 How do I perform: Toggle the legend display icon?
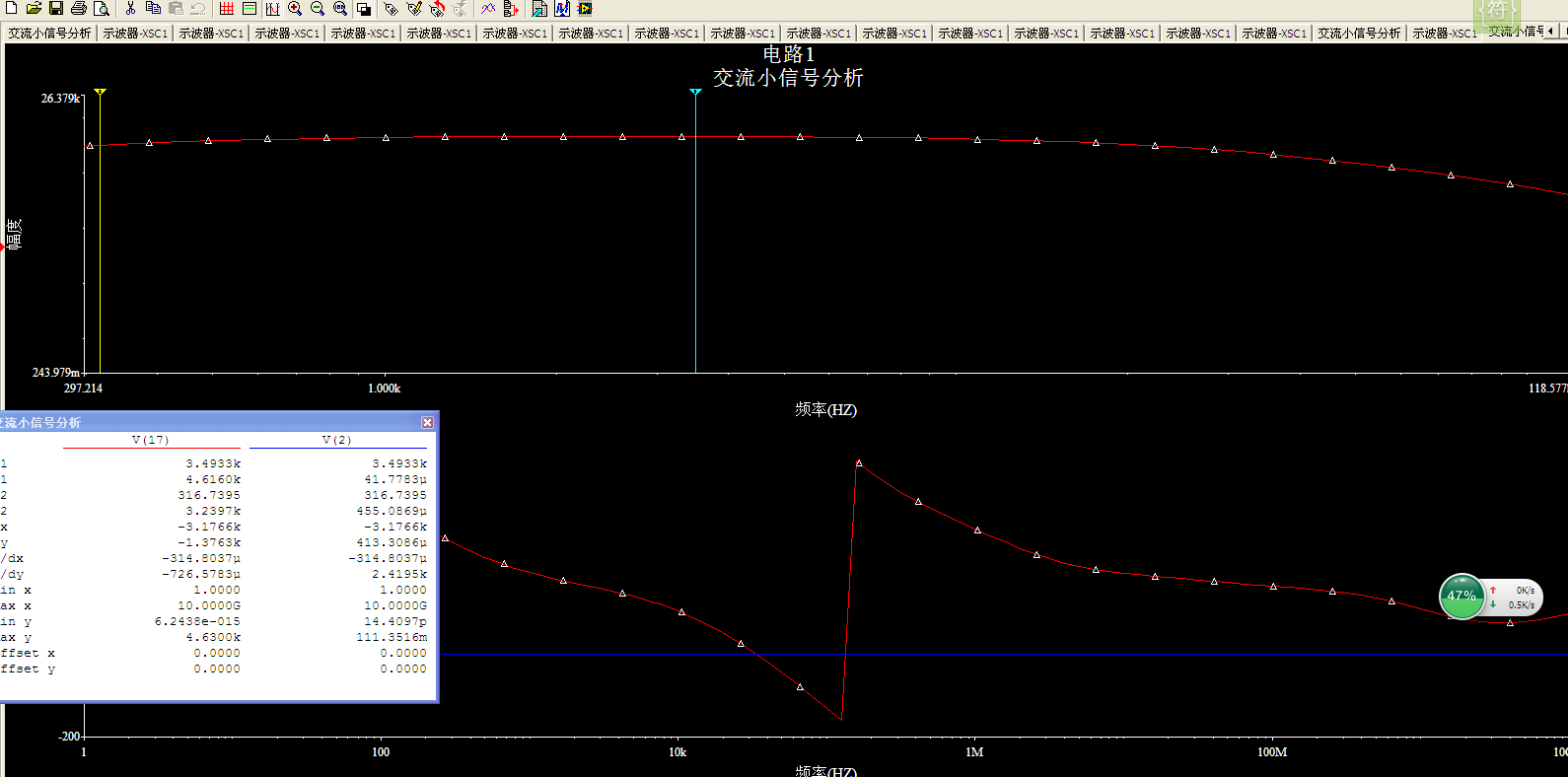click(x=249, y=9)
